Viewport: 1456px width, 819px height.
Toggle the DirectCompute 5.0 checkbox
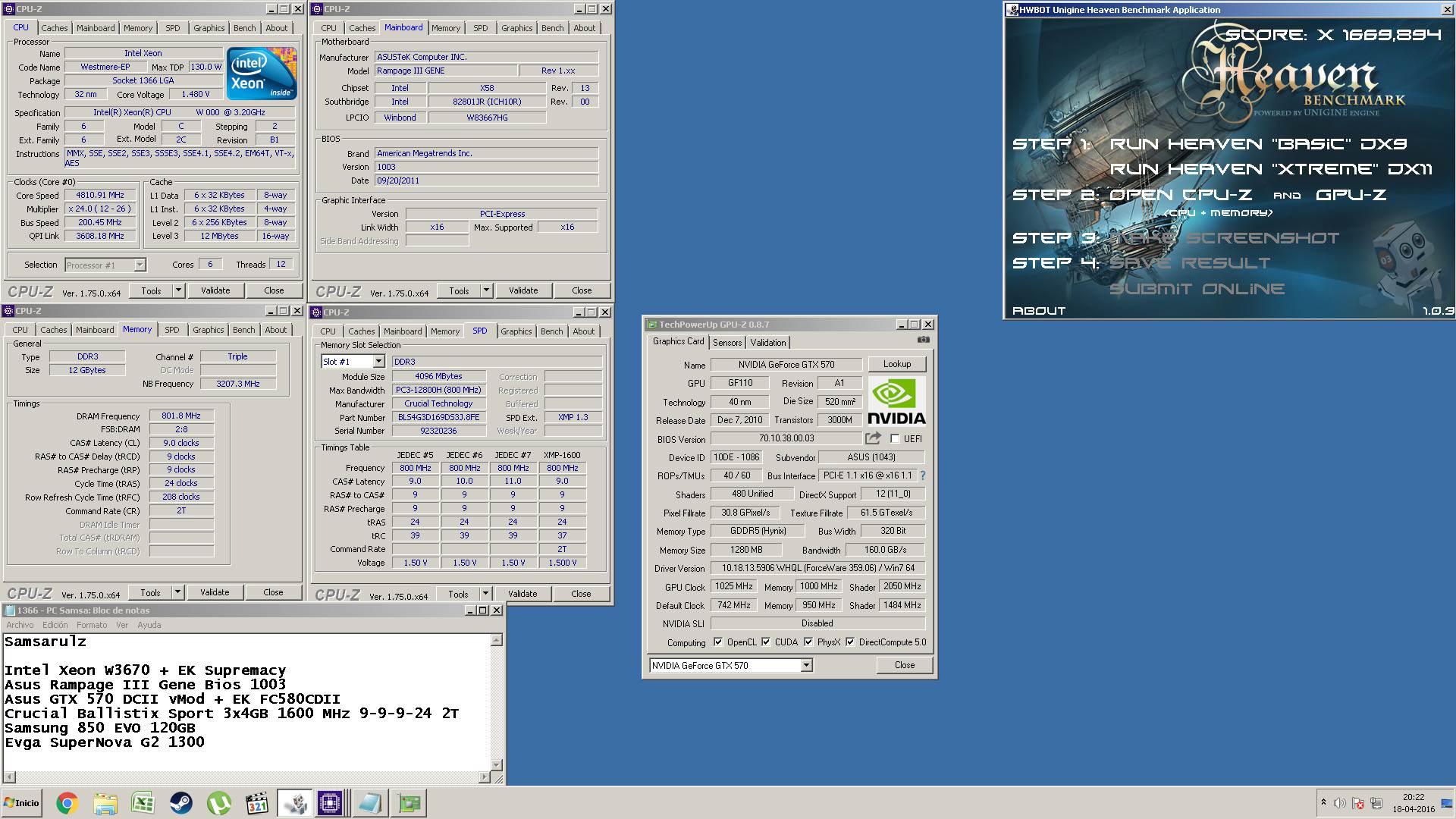coord(850,642)
